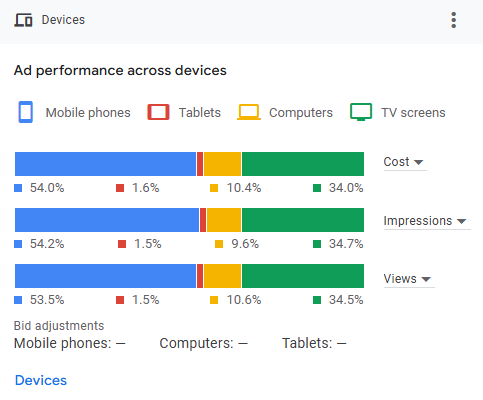Select the Mobile phones legend icon
Image resolution: width=483 pixels, height=400 pixels.
point(26,112)
